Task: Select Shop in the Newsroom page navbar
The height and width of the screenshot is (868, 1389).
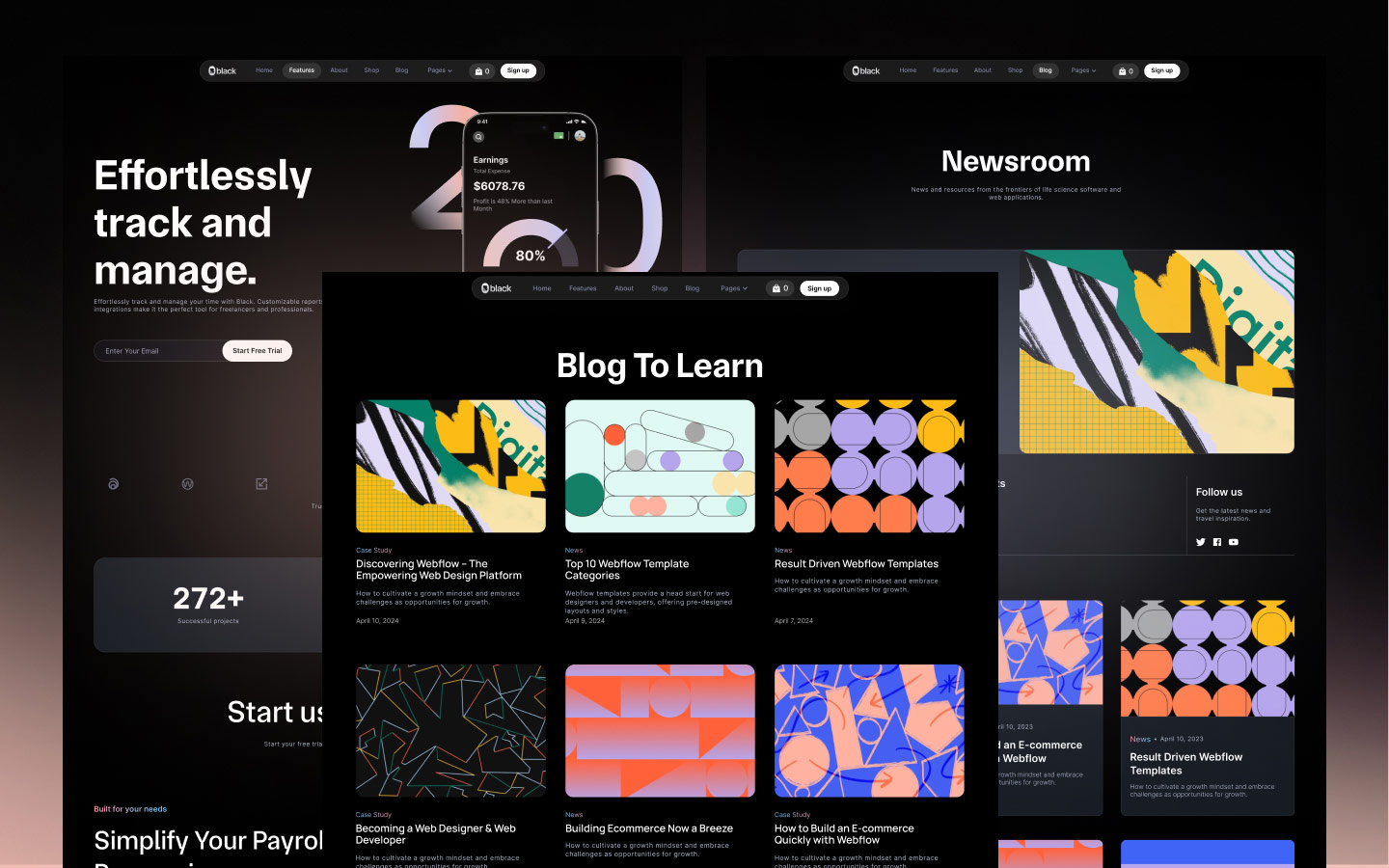Action: (x=1015, y=70)
